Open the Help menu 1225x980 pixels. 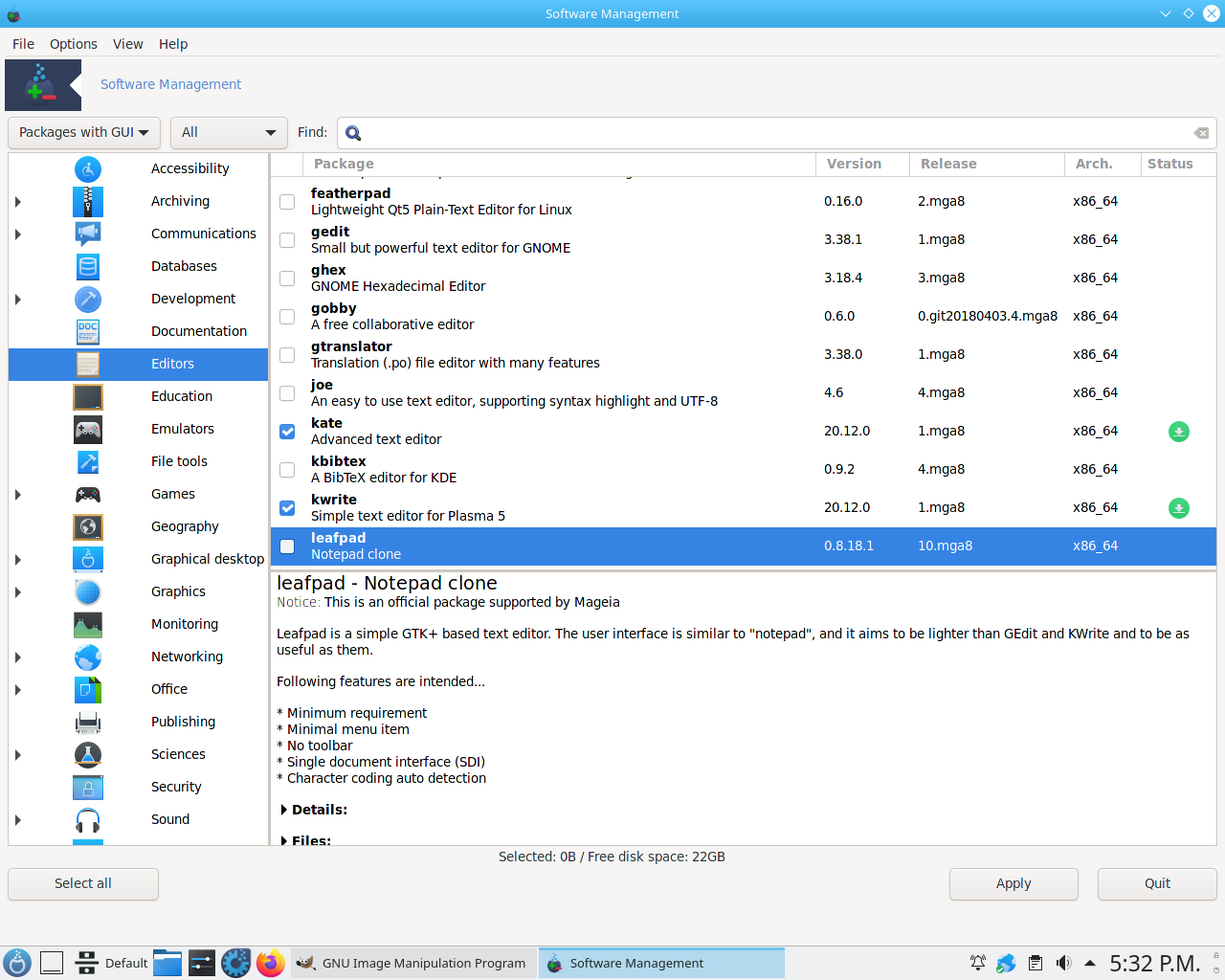(x=173, y=44)
